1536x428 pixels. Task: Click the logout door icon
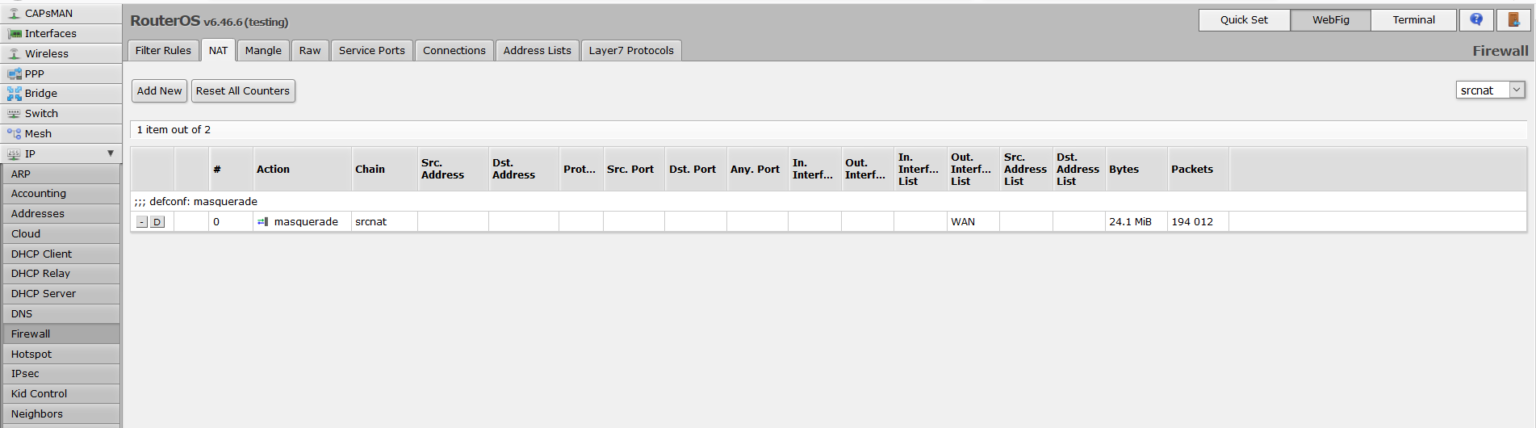(x=1514, y=20)
